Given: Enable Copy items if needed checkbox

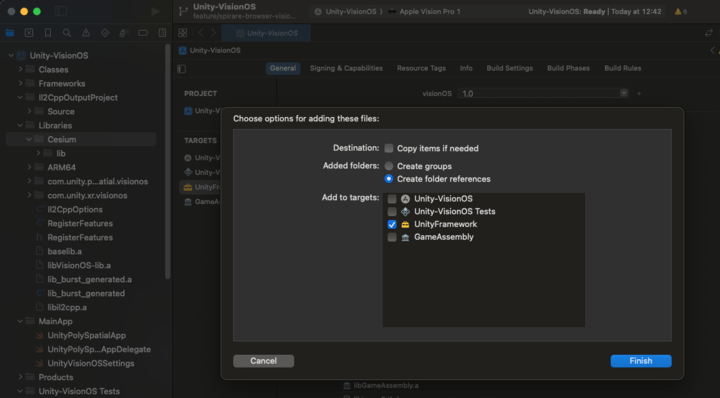Looking at the screenshot, I should coord(389,148).
